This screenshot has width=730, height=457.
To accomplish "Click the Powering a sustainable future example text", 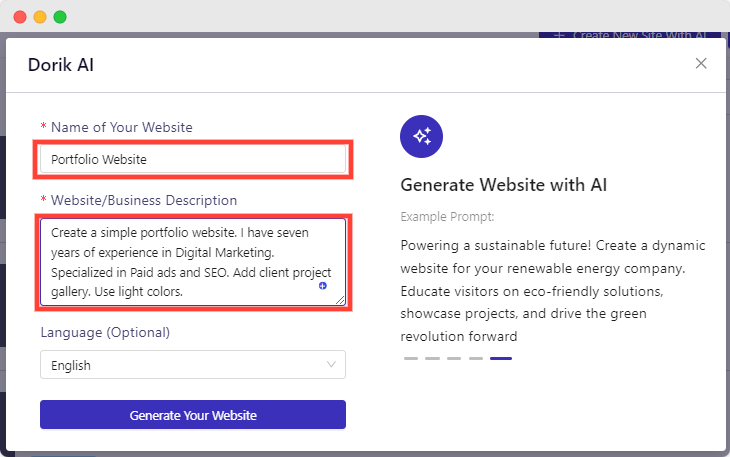I will (x=553, y=291).
